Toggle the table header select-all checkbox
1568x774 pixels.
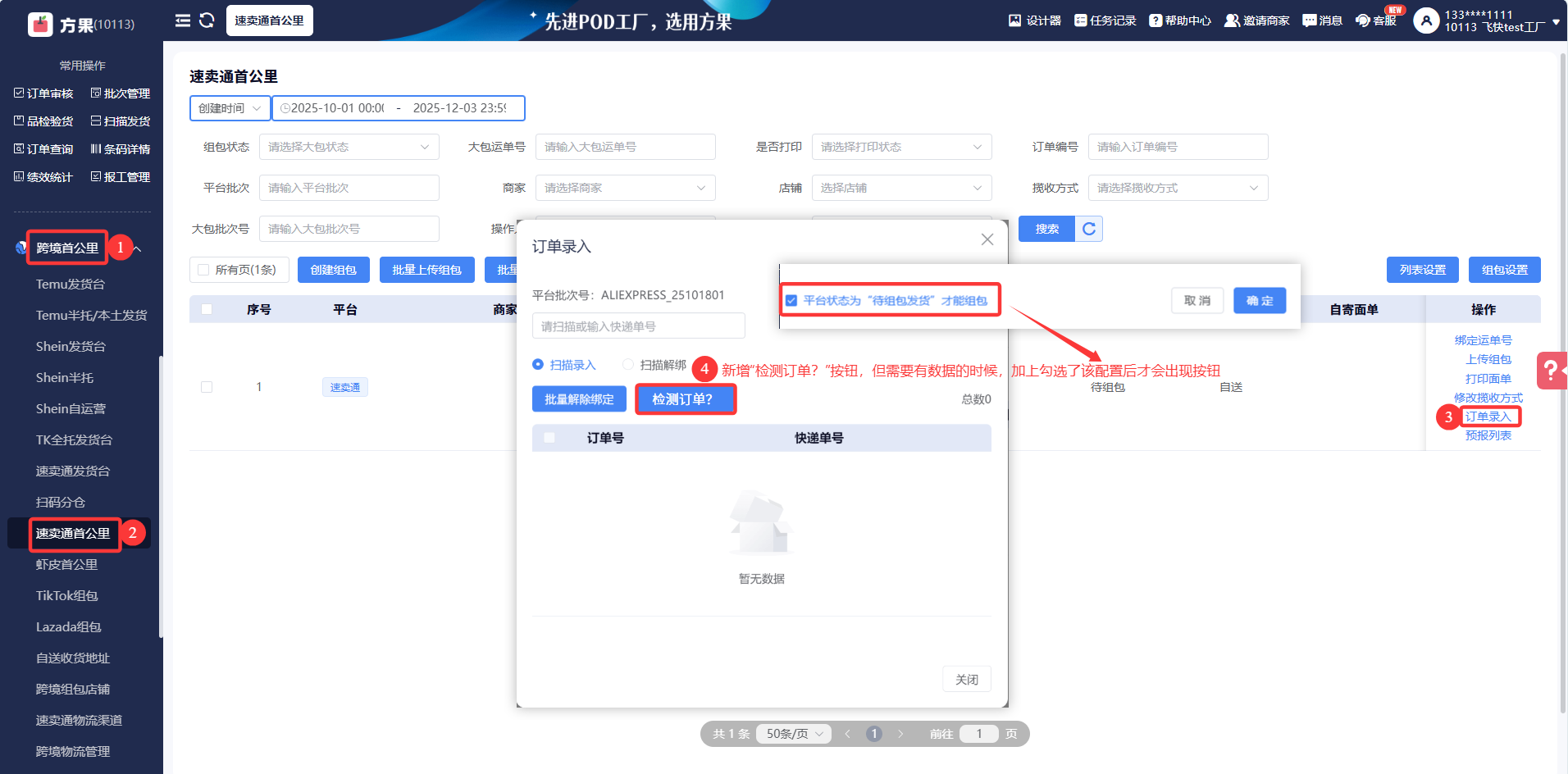click(207, 309)
